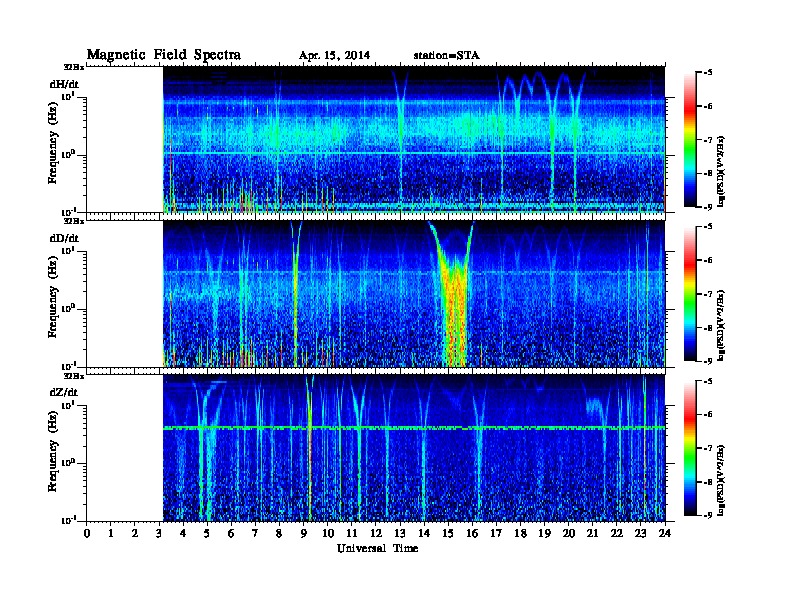
Task: Click the dZ/dt panel label
Action: click(x=64, y=392)
